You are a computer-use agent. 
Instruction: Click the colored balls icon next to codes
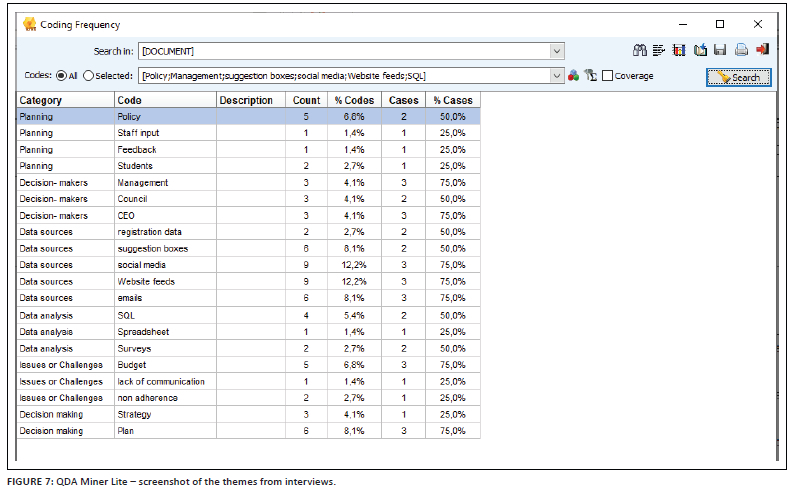(x=574, y=75)
